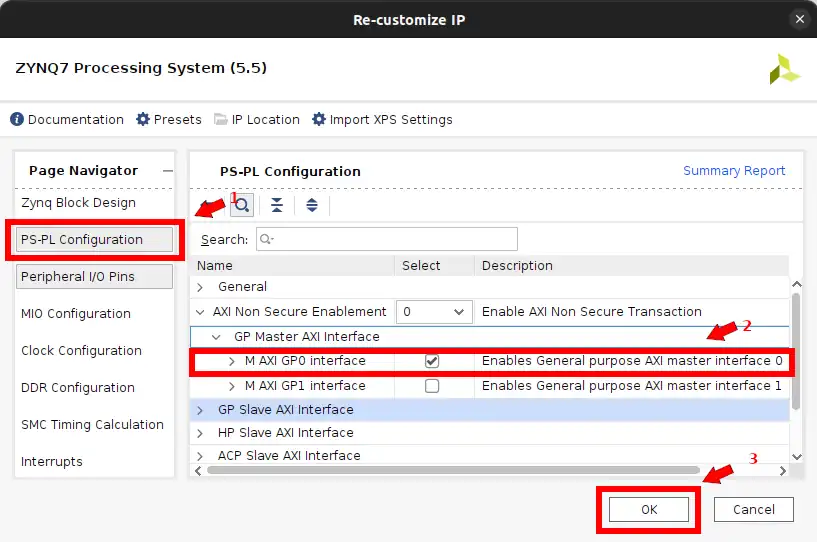The width and height of the screenshot is (817, 542).
Task: Collapse GP Master AXI Interface group
Action: (216, 337)
